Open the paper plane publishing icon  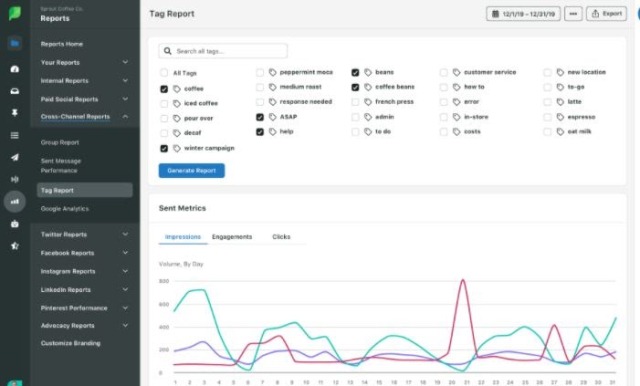coord(15,157)
